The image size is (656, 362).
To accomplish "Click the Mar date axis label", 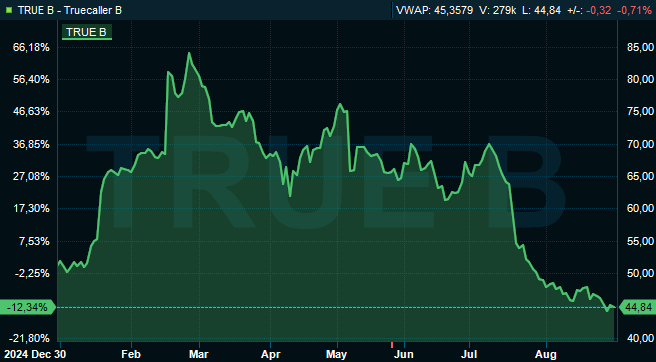I will click(x=199, y=355).
